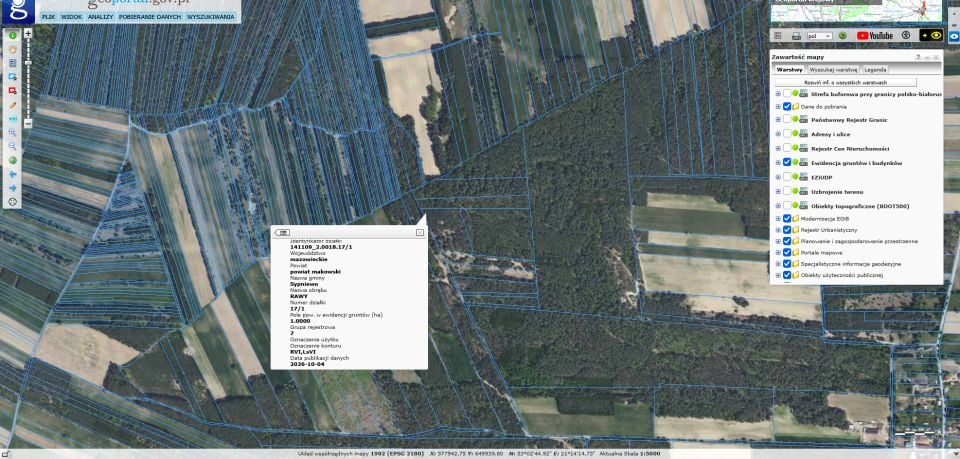Click the printer icon

tap(796, 36)
